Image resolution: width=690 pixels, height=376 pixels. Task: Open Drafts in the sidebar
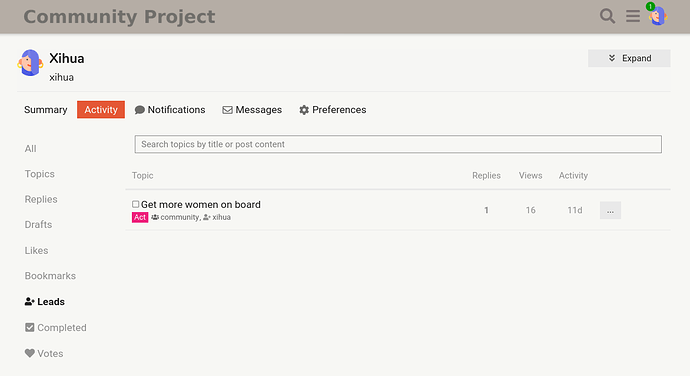pos(38,225)
